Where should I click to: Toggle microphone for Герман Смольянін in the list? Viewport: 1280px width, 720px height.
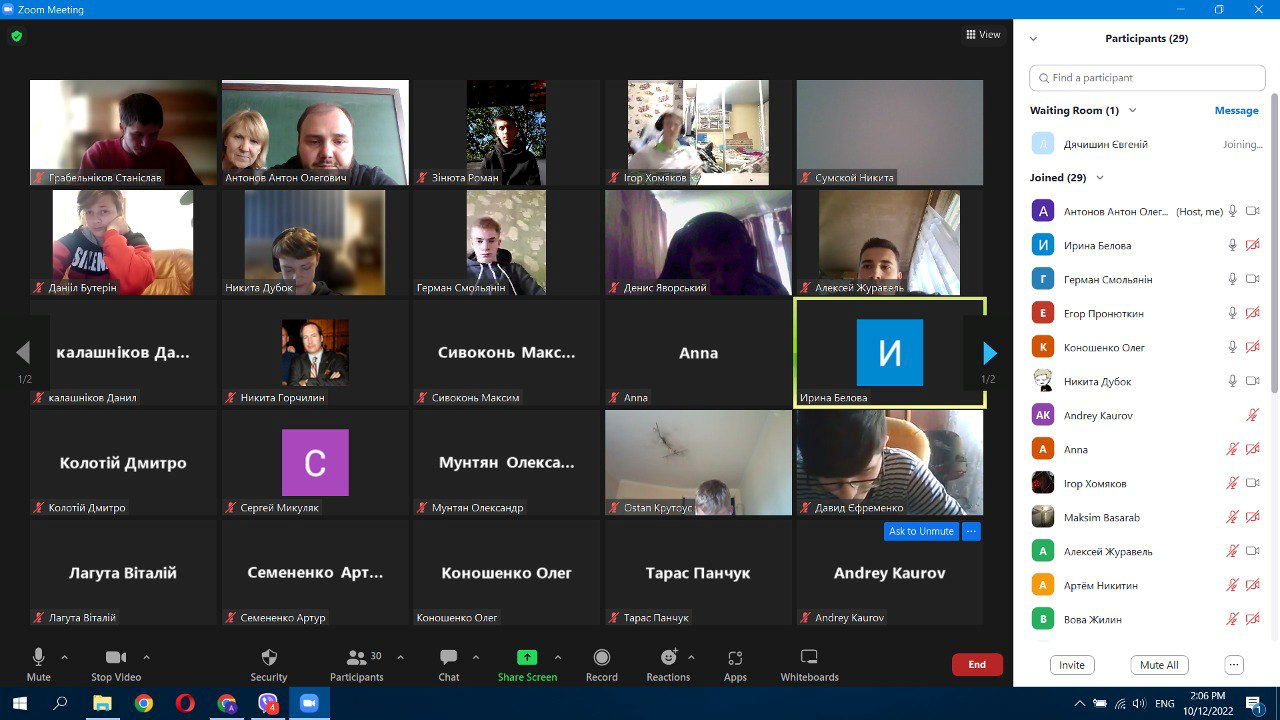click(1233, 279)
